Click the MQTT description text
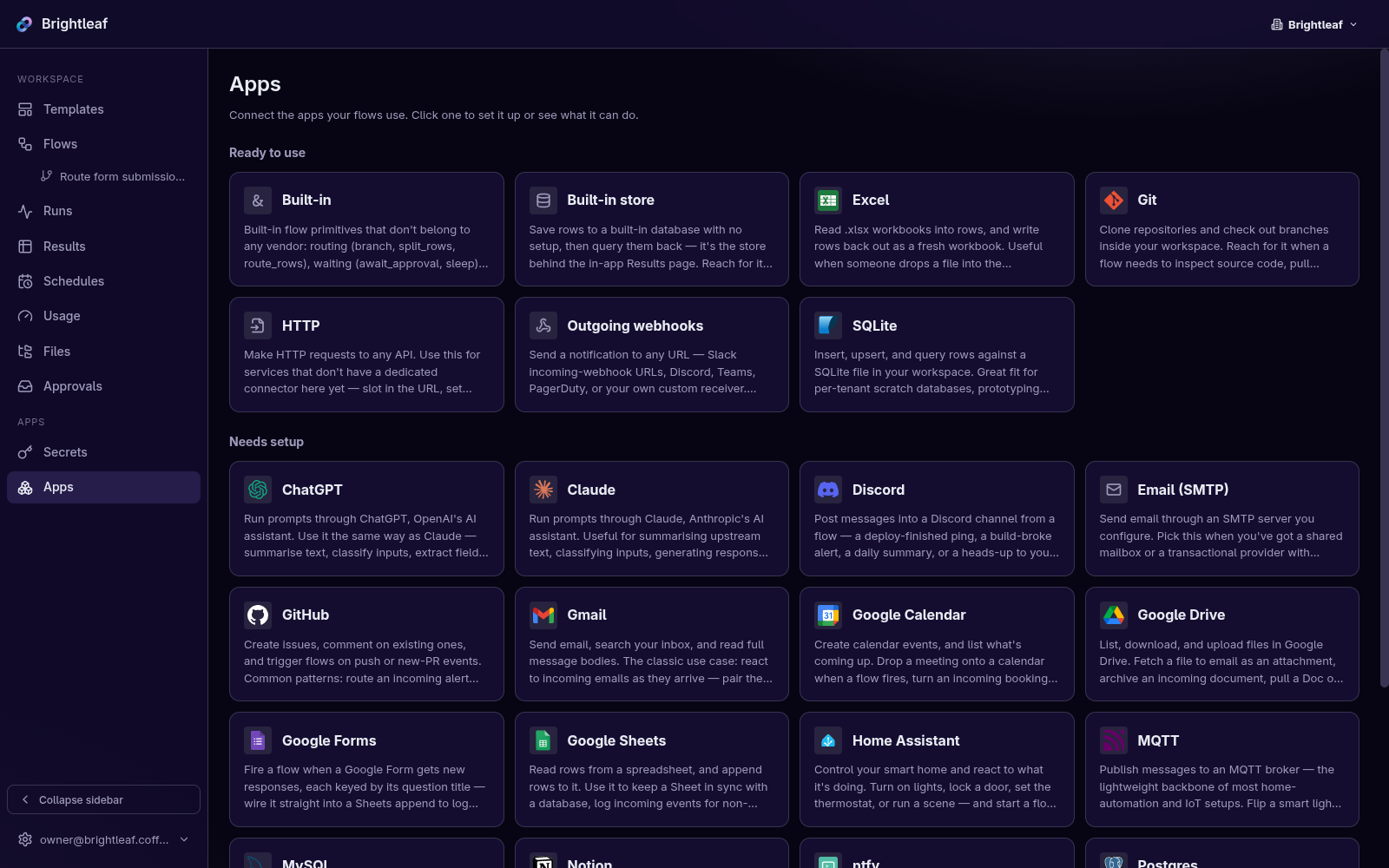 (1220, 786)
